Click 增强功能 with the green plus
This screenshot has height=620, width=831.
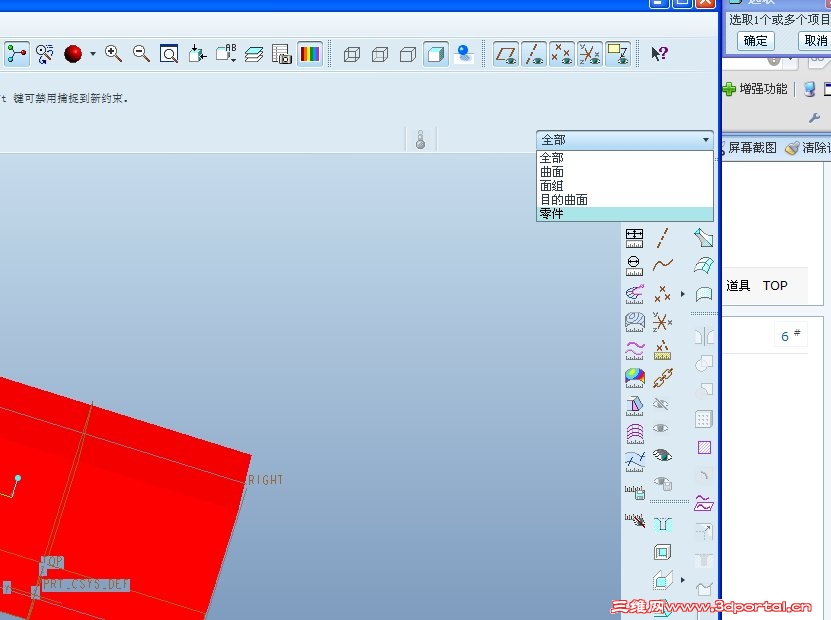tap(755, 89)
